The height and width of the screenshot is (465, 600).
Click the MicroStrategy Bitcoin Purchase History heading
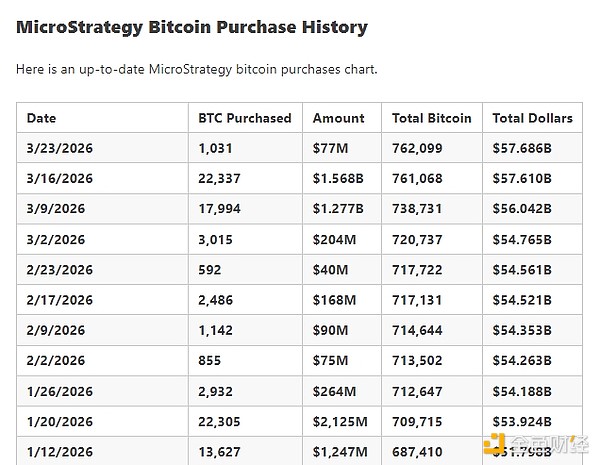tap(192, 28)
